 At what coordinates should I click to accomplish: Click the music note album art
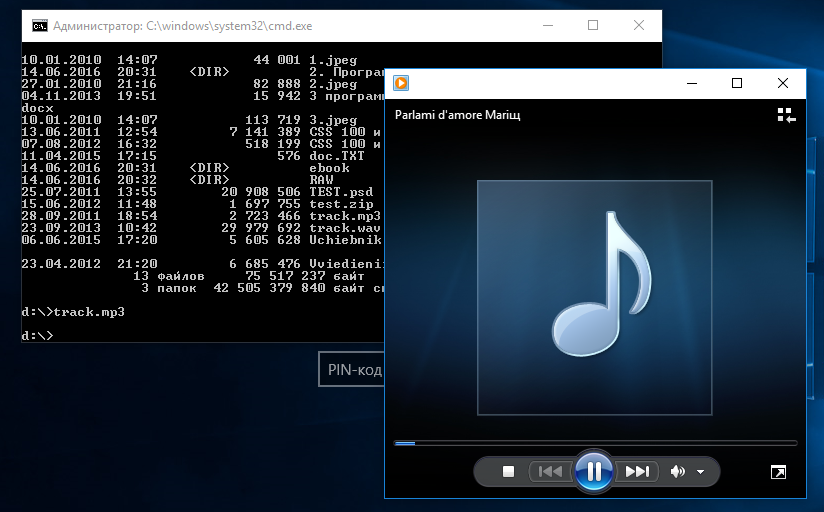594,298
